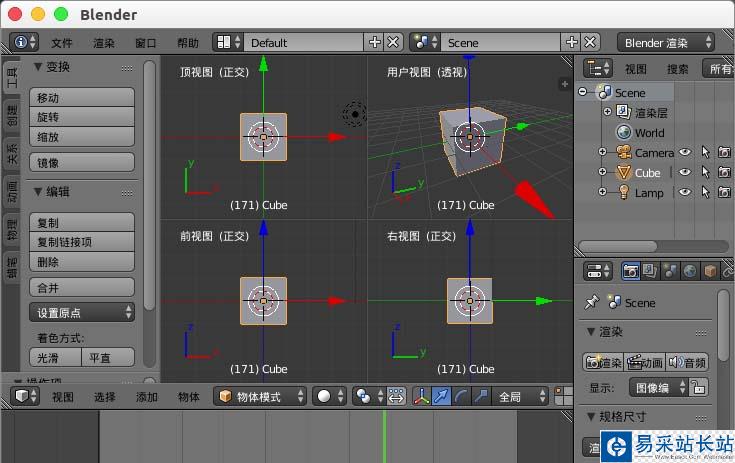Toggle manipulate center points button
Image resolution: width=735 pixels, height=463 pixels.
coord(396,396)
